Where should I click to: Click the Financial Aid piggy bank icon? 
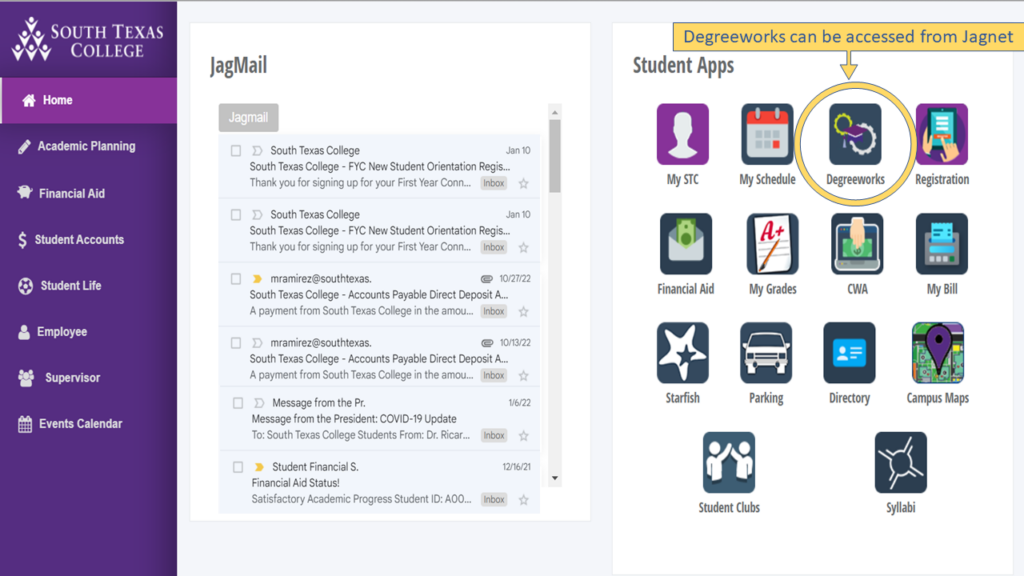(25, 193)
